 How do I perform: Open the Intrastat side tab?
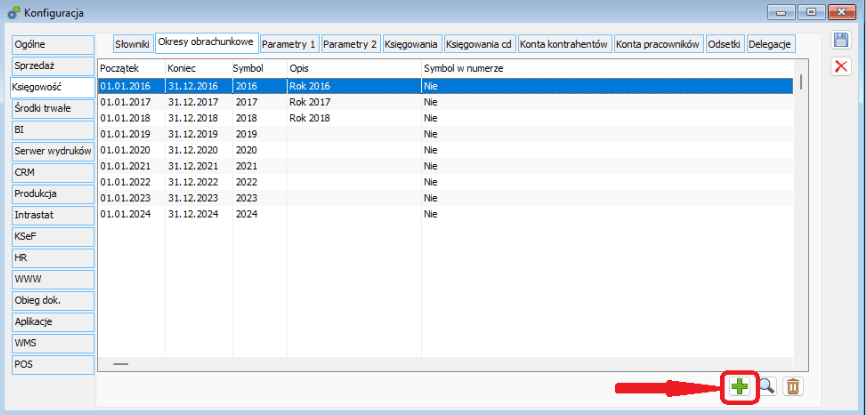(52, 215)
